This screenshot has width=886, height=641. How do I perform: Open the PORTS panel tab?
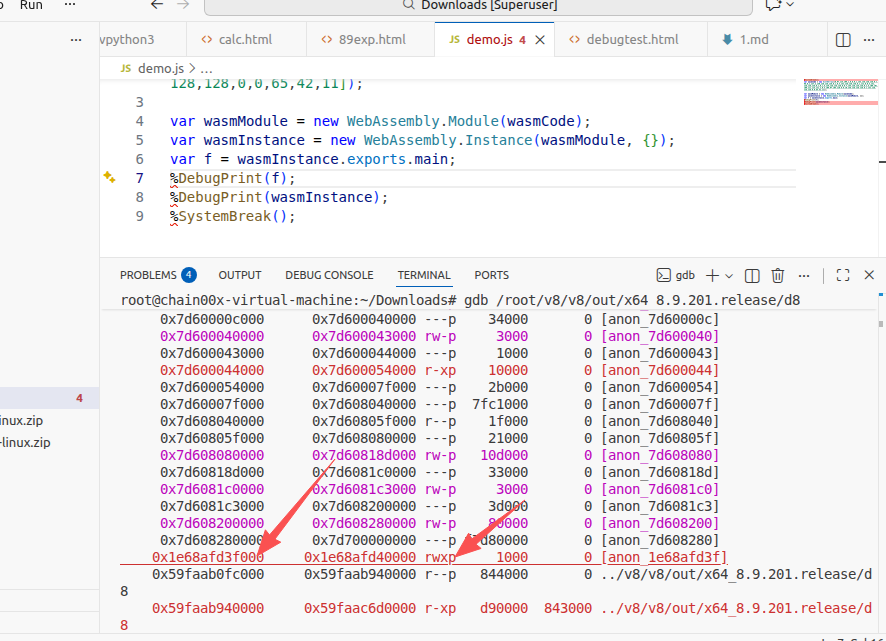(492, 275)
